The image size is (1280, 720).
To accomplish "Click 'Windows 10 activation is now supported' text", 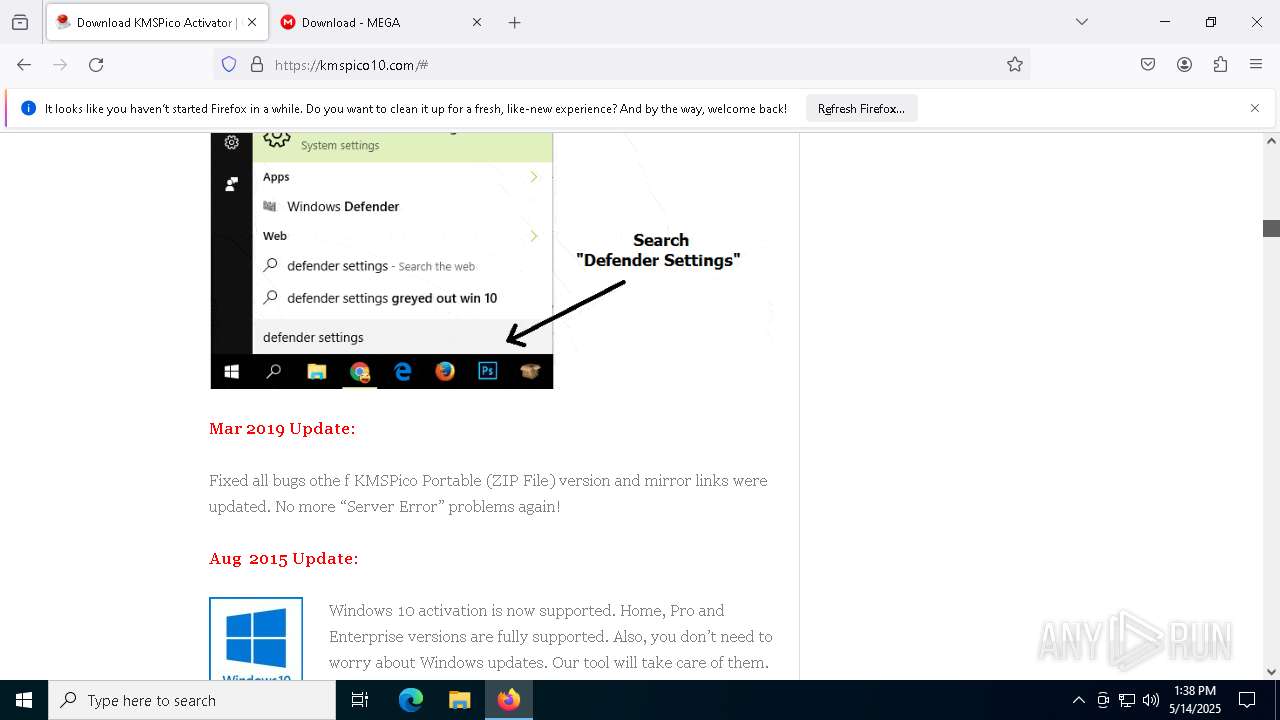I will (x=550, y=636).
